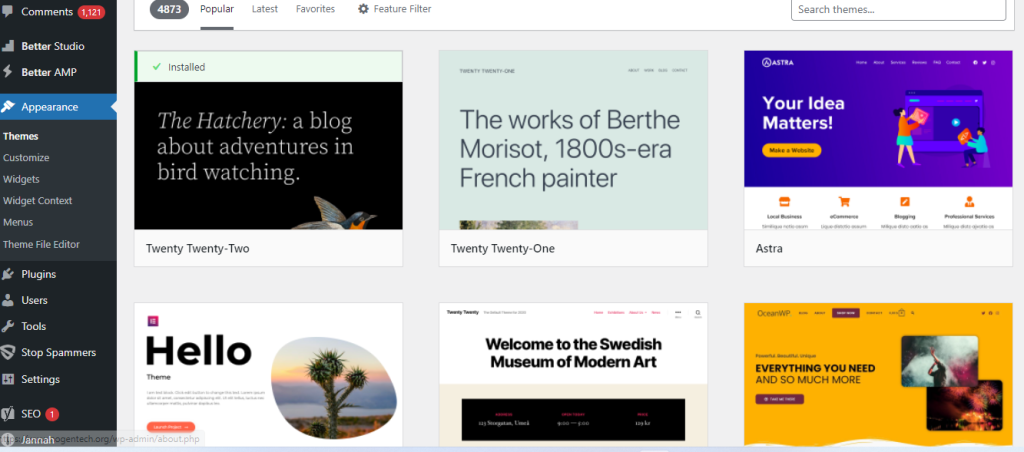Viewport: 1024px width, 452px height.
Task: Select the Hello theme preview
Action: pos(268,374)
